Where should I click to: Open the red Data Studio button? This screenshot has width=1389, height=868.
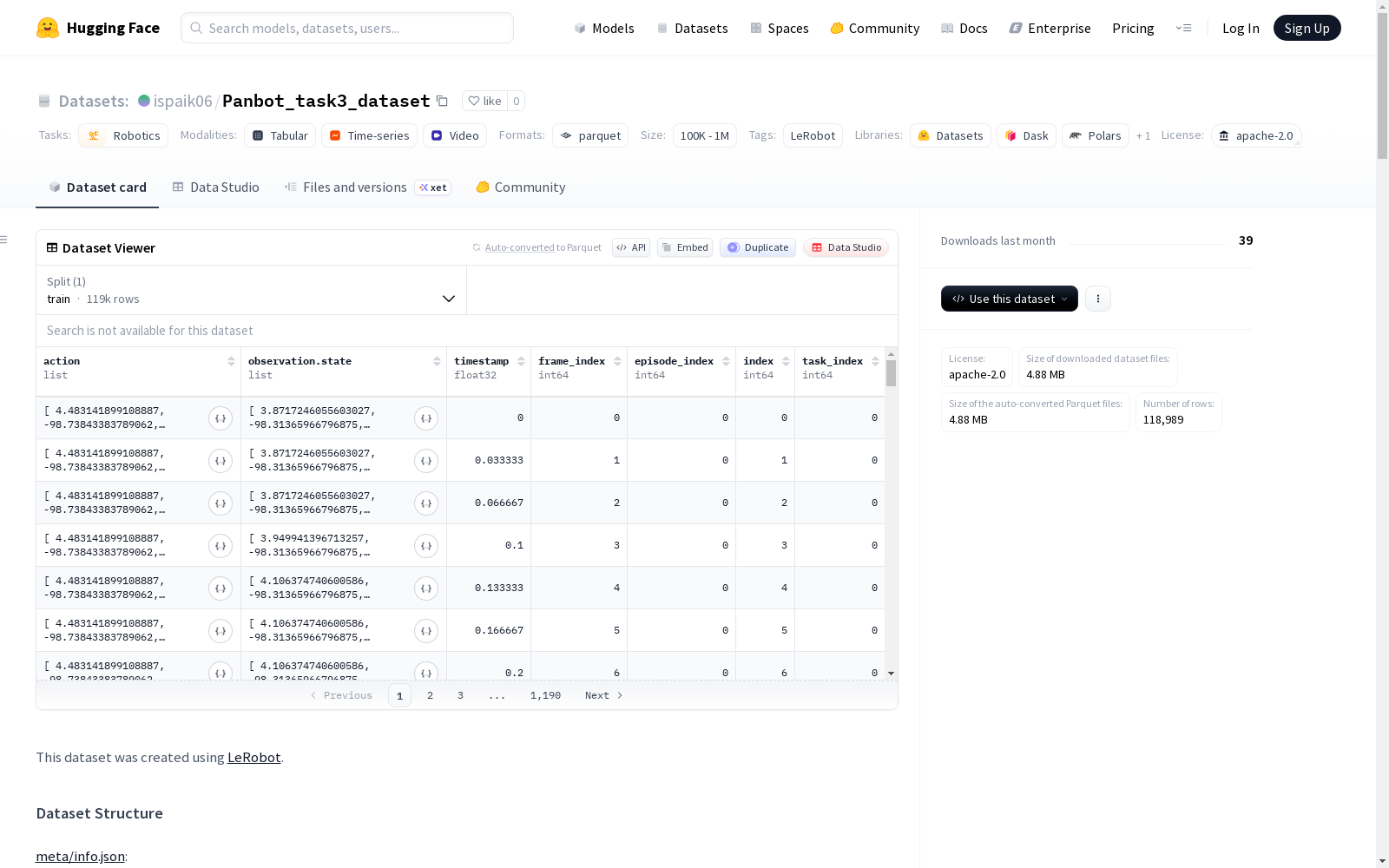846,247
